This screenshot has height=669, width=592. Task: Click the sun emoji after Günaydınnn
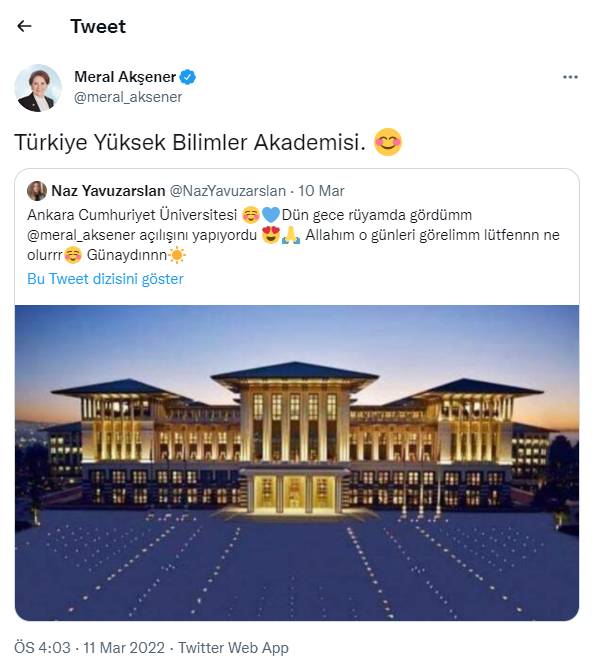(177, 255)
